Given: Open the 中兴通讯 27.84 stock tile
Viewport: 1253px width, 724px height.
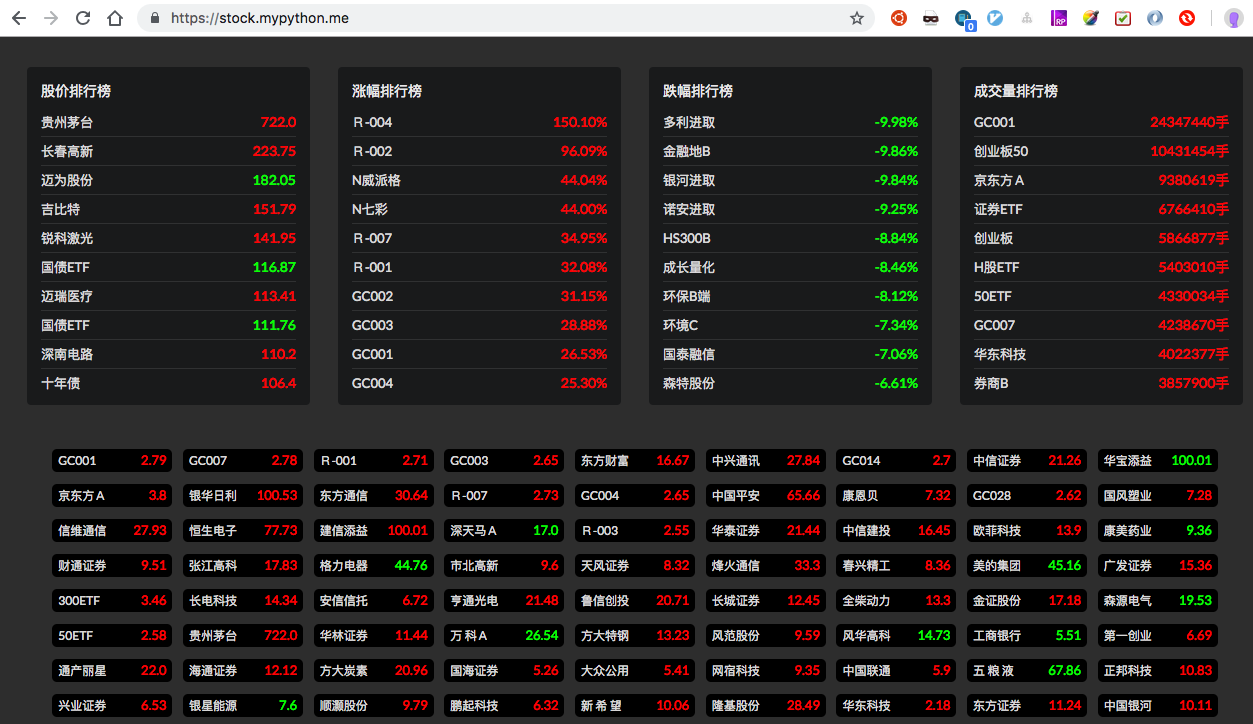Looking at the screenshot, I should [766, 461].
